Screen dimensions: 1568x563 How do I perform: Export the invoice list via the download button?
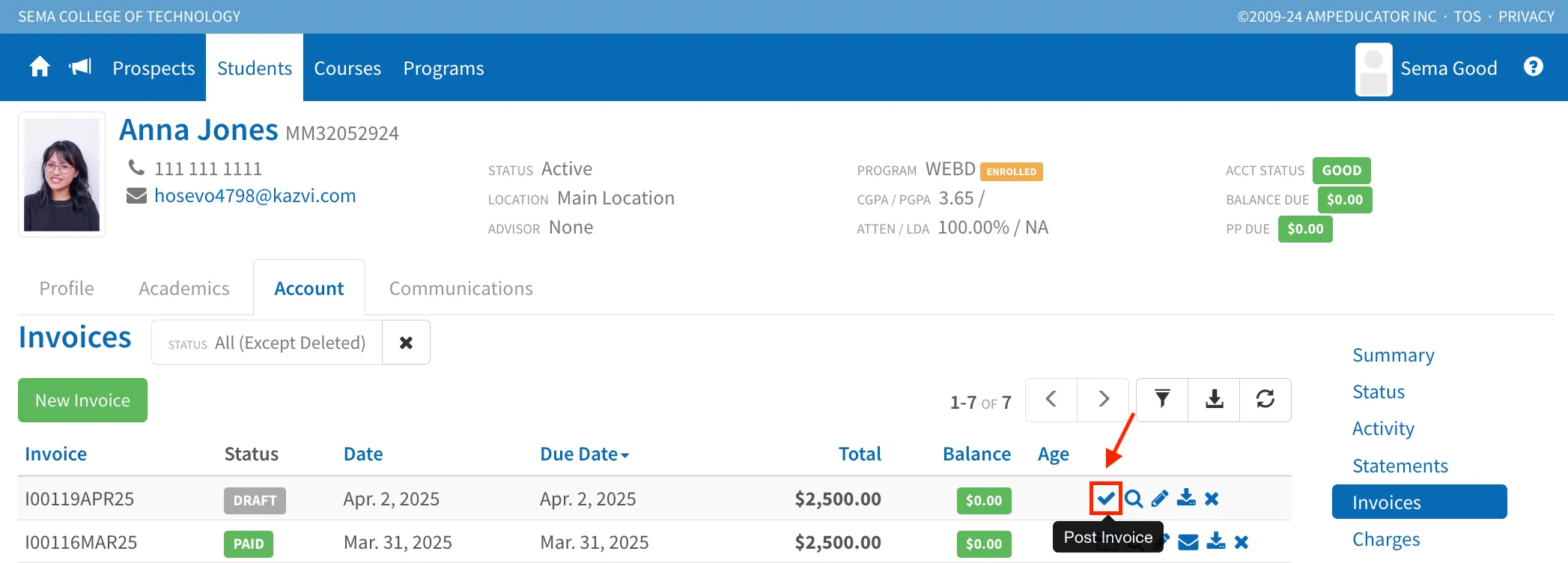coord(1215,400)
